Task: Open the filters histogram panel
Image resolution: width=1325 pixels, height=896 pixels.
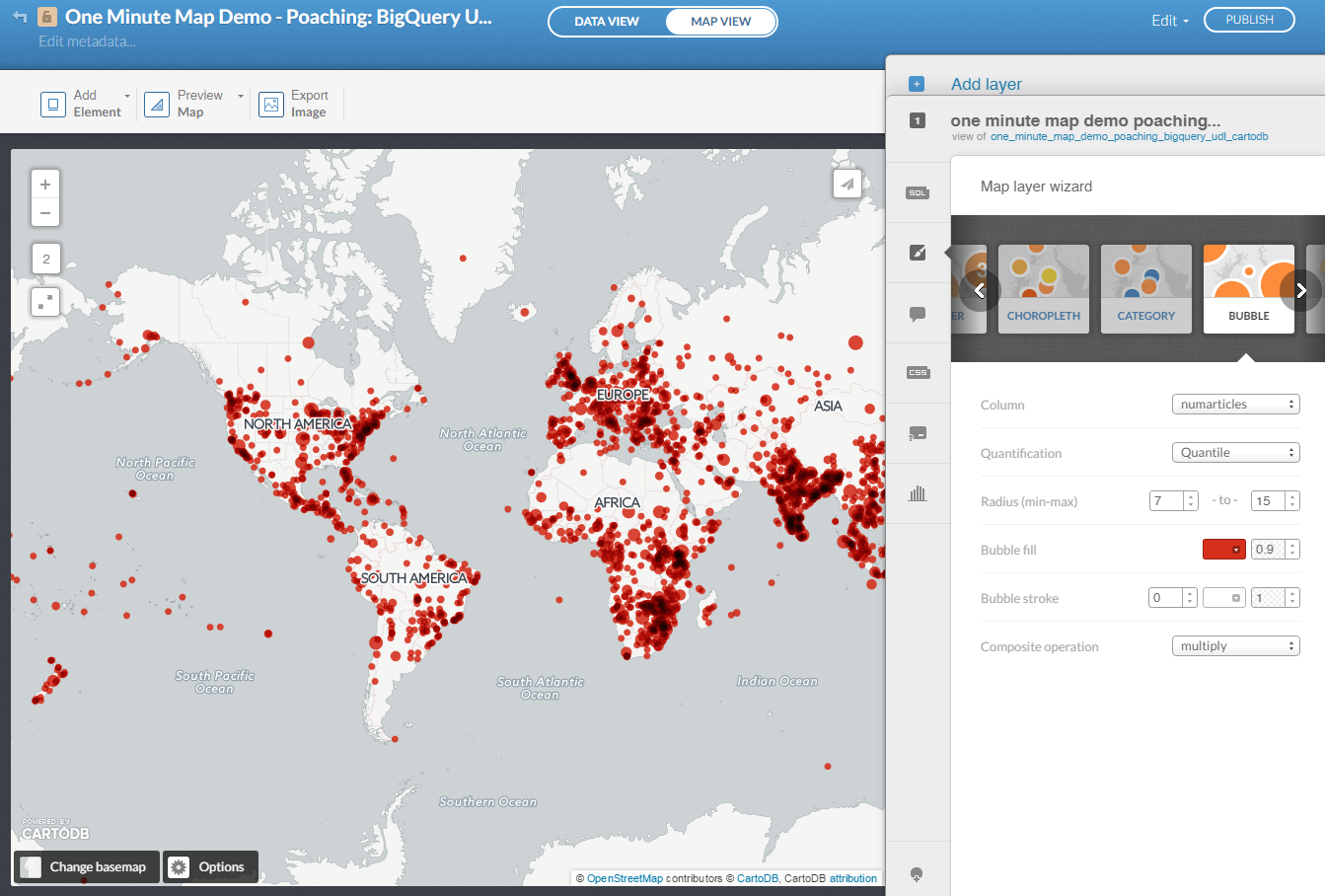Action: point(918,491)
